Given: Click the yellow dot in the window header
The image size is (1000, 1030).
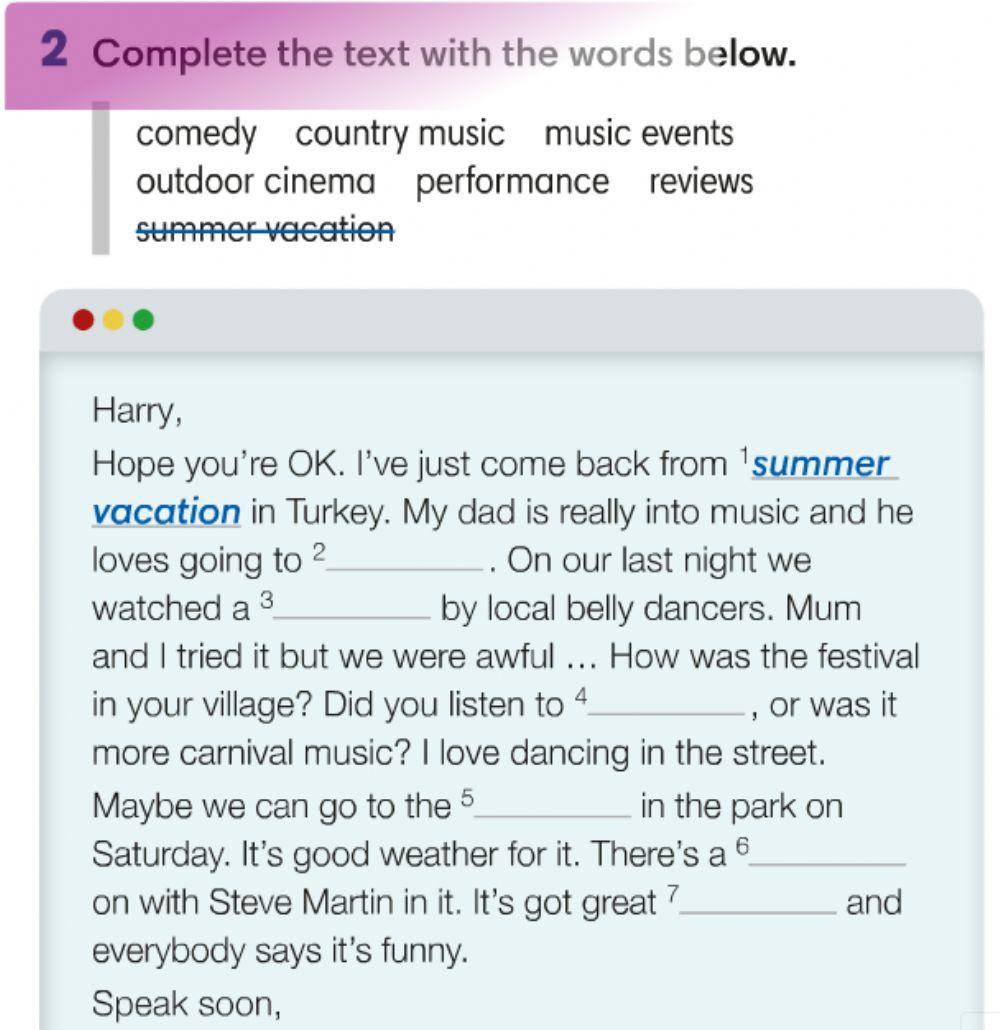Looking at the screenshot, I should point(114,320).
